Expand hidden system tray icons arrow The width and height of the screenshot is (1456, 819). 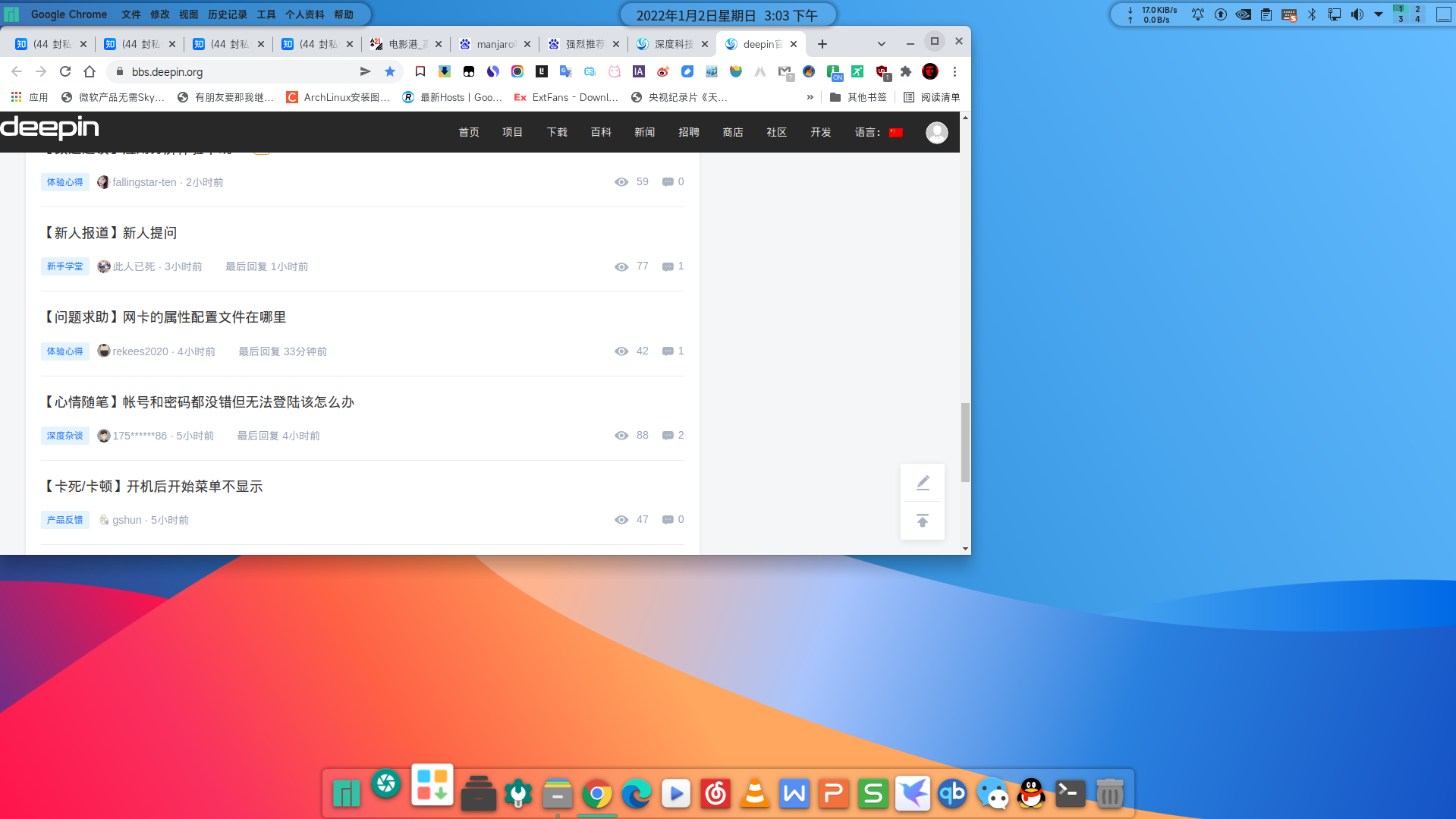pos(1379,14)
